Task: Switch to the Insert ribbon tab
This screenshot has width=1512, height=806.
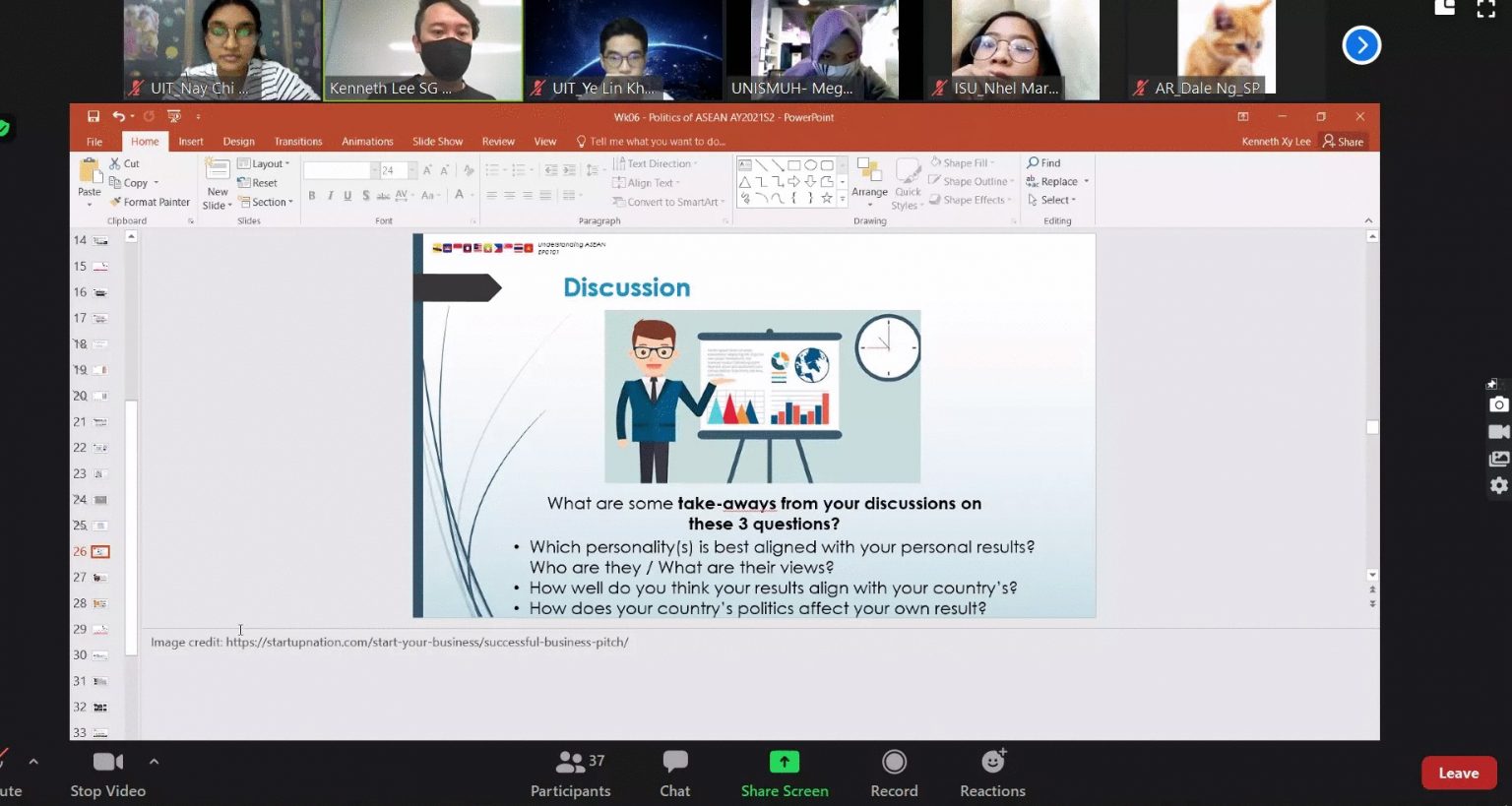Action: 191,142
